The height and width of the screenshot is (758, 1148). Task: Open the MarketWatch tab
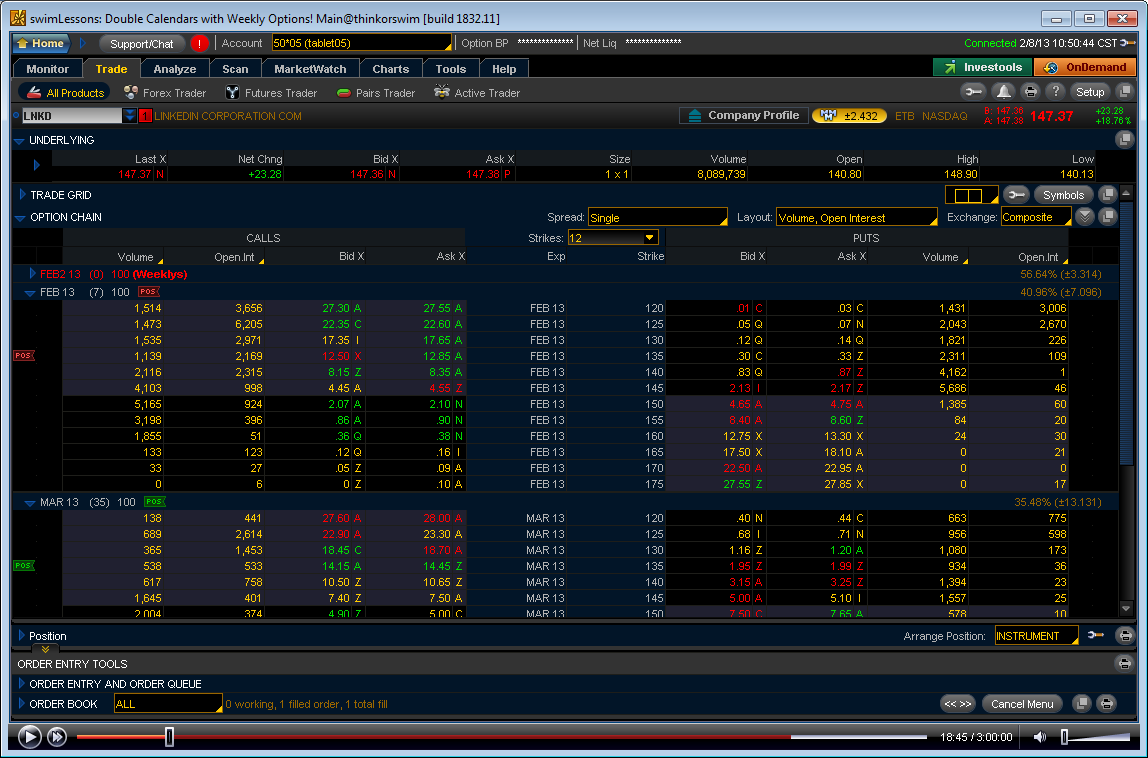(x=310, y=69)
